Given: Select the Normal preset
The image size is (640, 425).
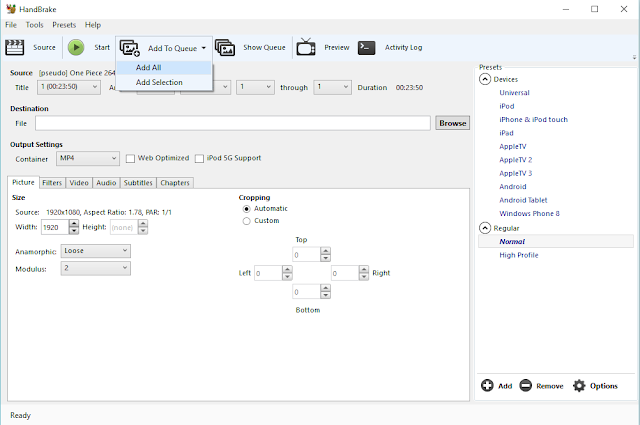Looking at the screenshot, I should pos(556,241).
